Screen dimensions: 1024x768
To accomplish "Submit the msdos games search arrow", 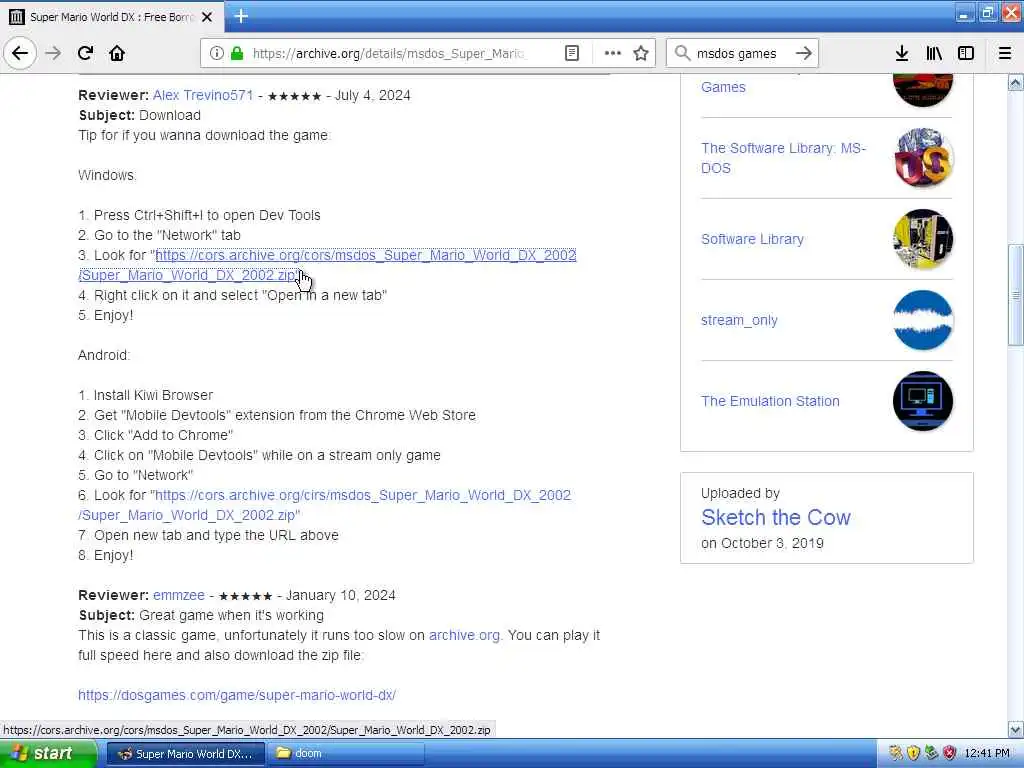I will [x=804, y=53].
